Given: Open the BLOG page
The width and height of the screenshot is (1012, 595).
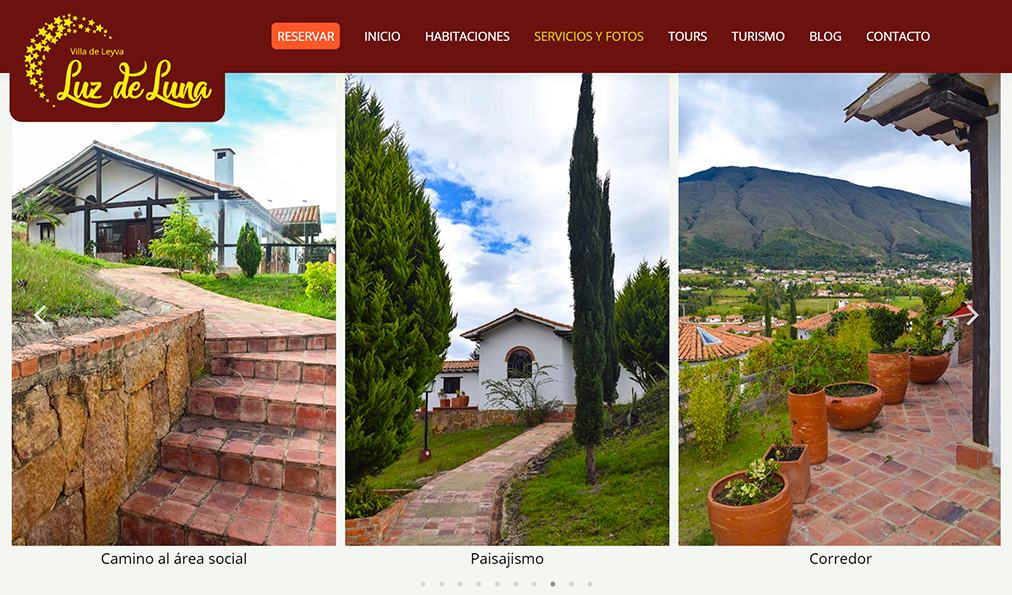Looking at the screenshot, I should pyautogui.click(x=825, y=37).
